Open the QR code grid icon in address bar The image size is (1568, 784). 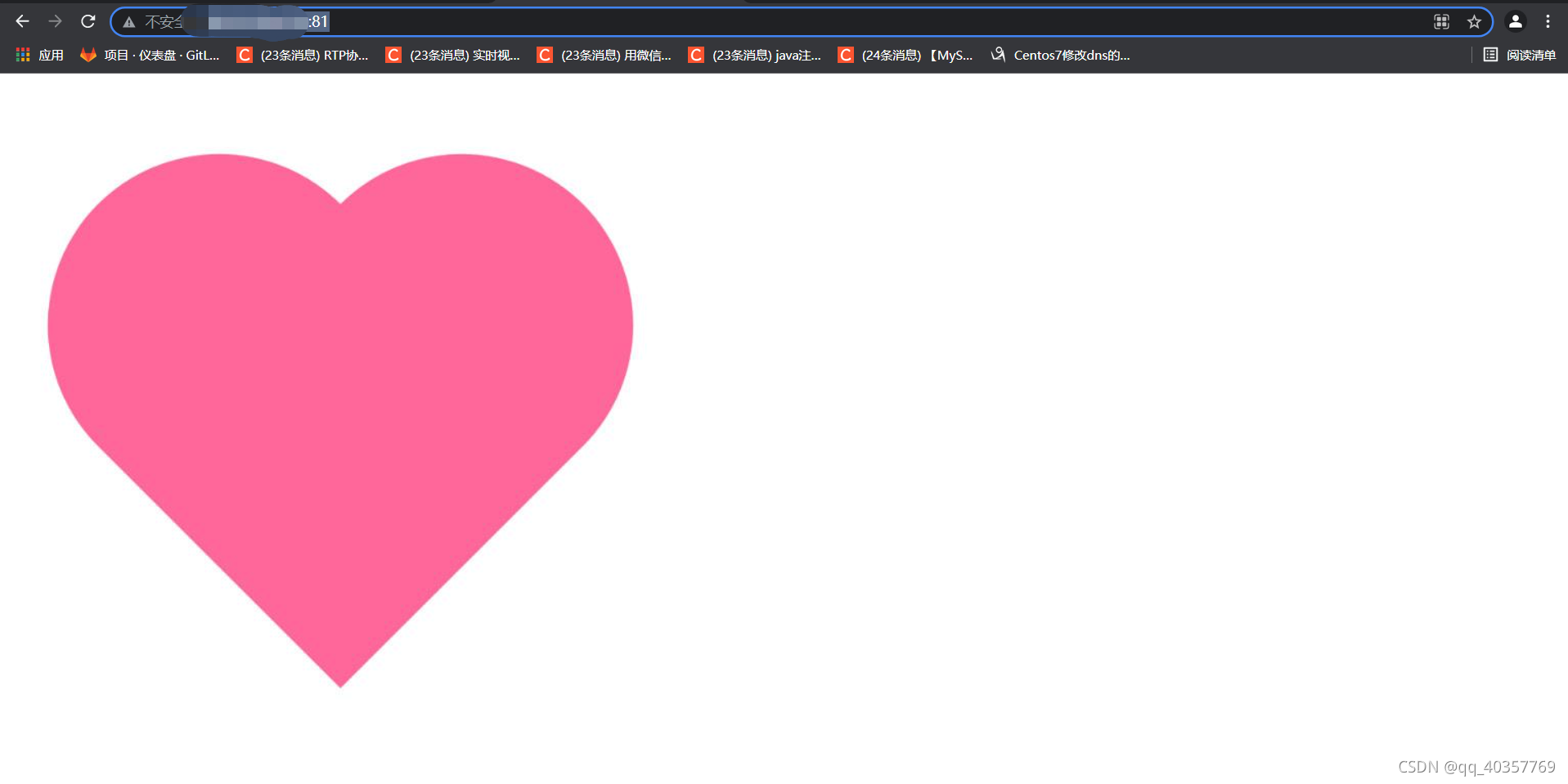point(1441,22)
